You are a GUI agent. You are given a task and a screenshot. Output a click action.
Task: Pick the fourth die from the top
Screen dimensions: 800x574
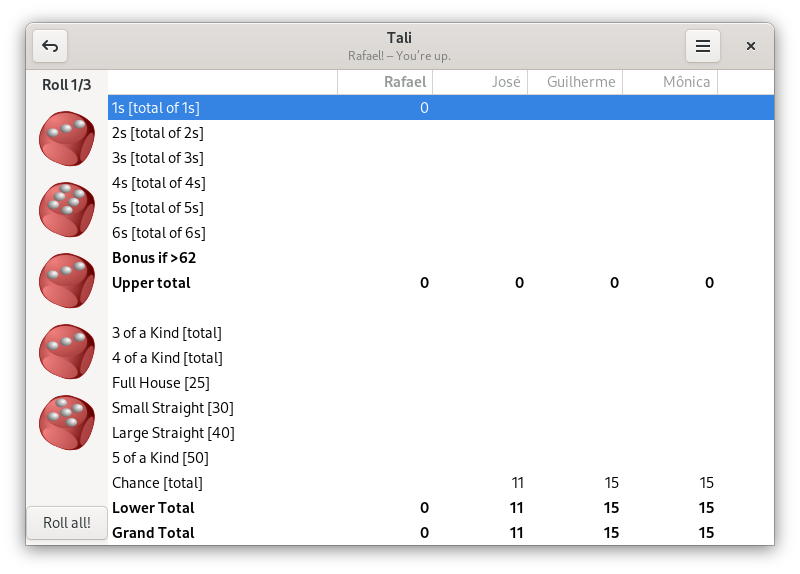tap(66, 351)
